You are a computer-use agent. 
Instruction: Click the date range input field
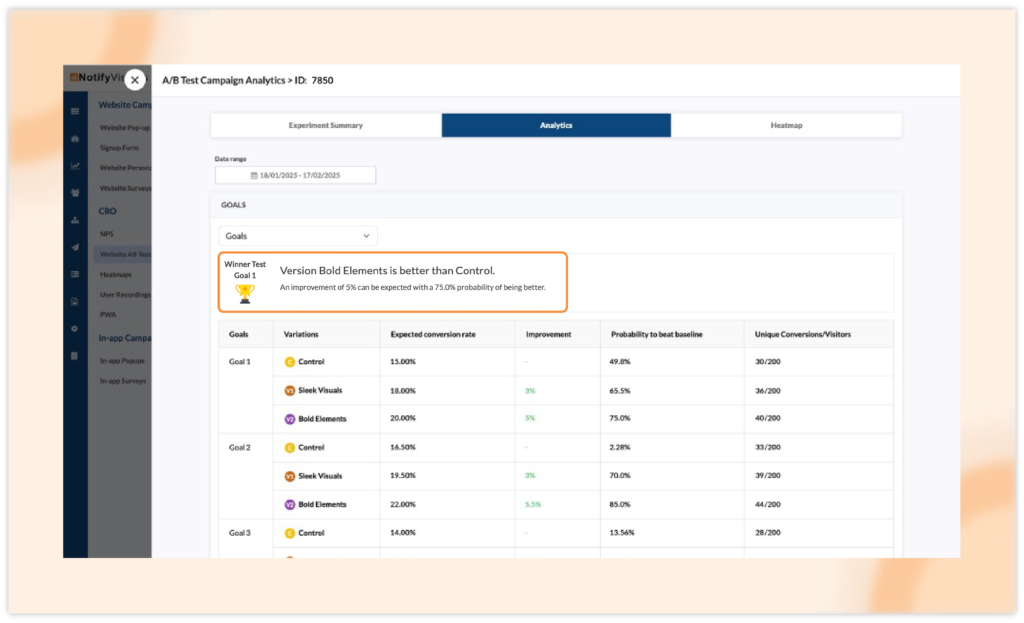point(295,175)
